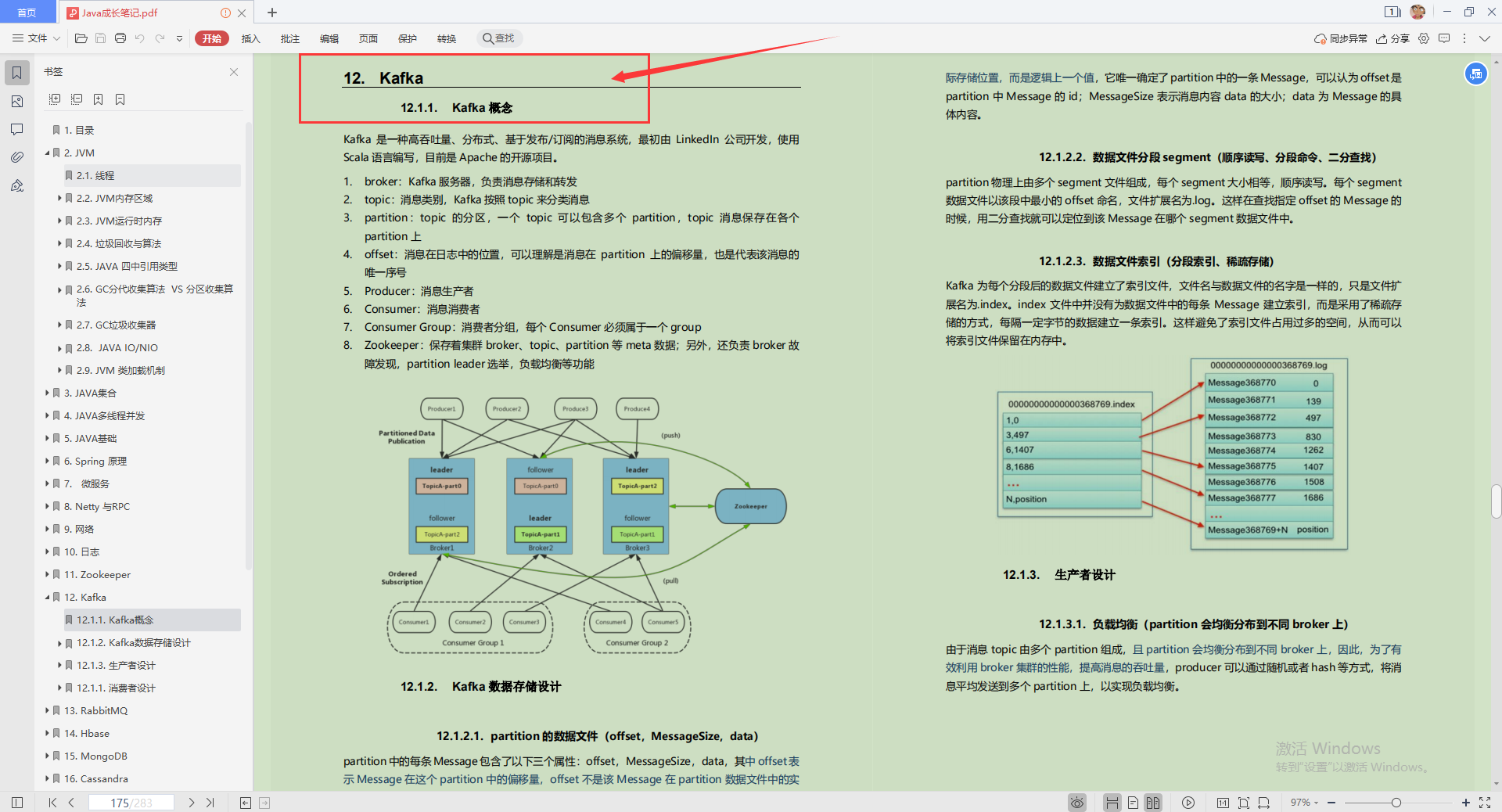Switch to the 首页 home tab
Screen dimensions: 1502x812
click(27, 13)
